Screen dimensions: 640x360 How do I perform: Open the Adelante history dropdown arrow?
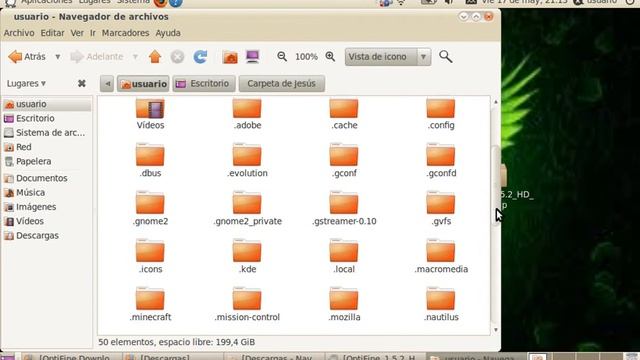pos(135,57)
